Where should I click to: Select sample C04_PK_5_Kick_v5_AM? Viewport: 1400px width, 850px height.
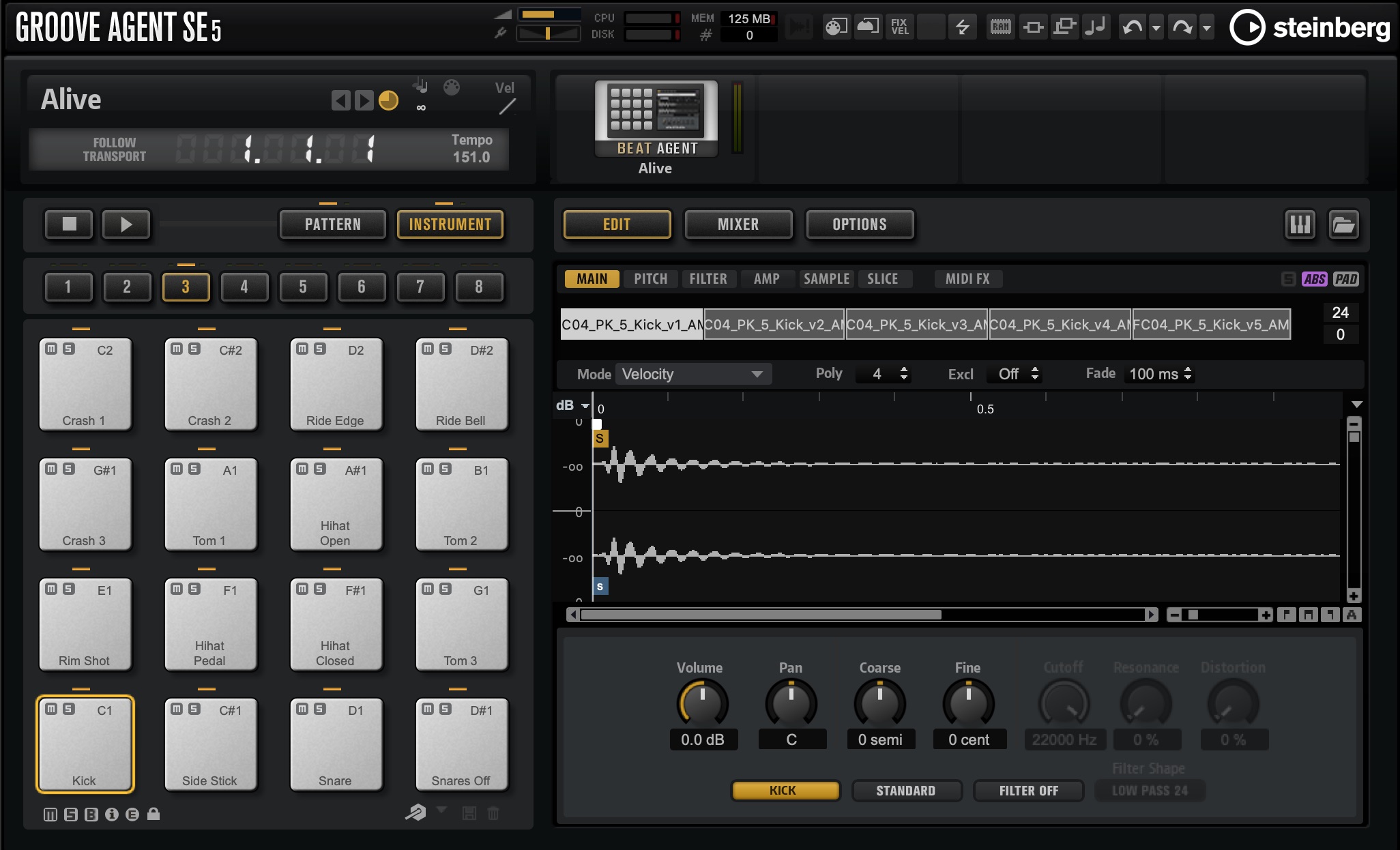(x=1211, y=325)
